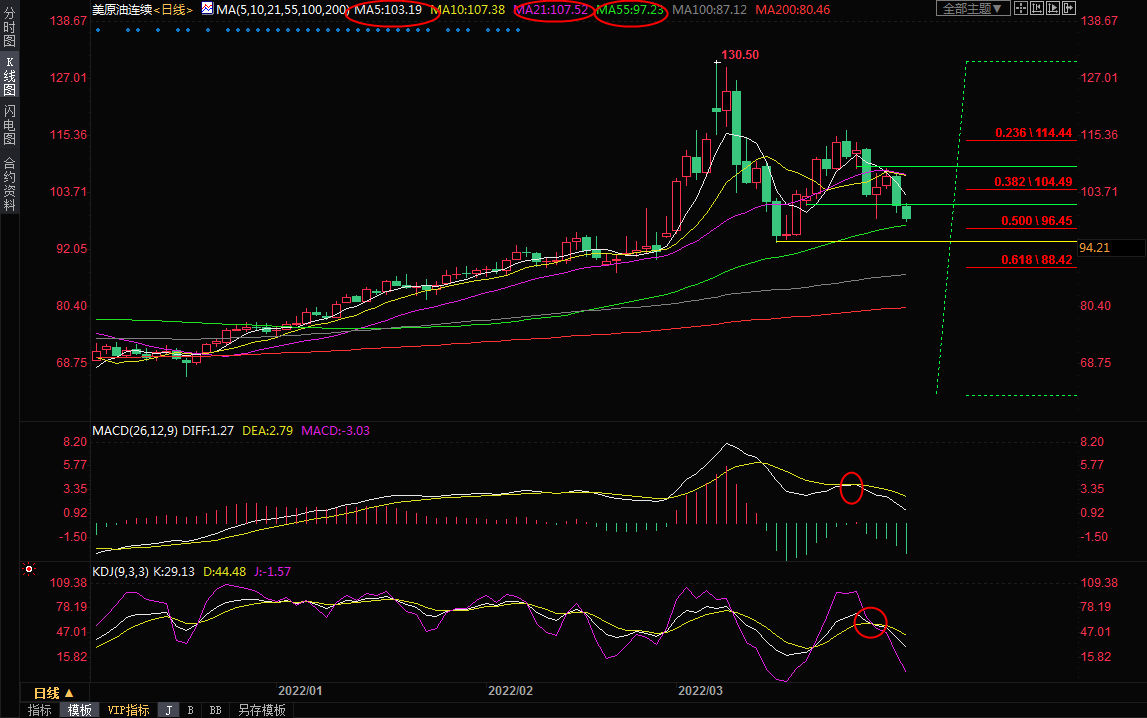The height and width of the screenshot is (718, 1147).
Task: Click the 130.50 peak candlestick label
Action: [740, 55]
